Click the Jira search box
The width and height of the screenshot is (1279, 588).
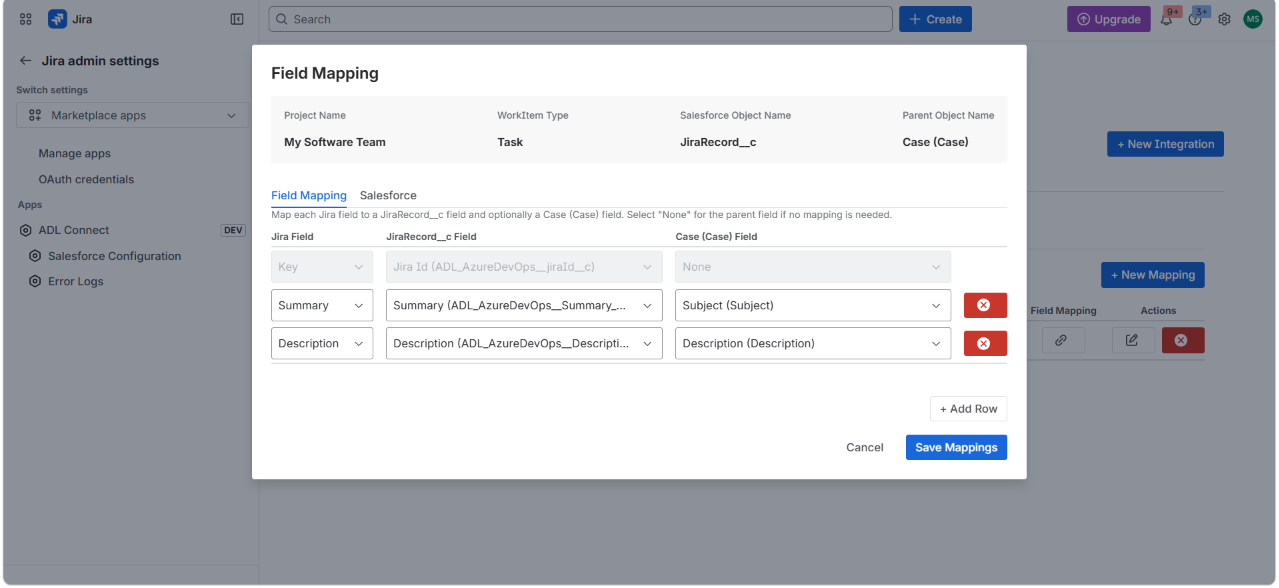coord(581,19)
